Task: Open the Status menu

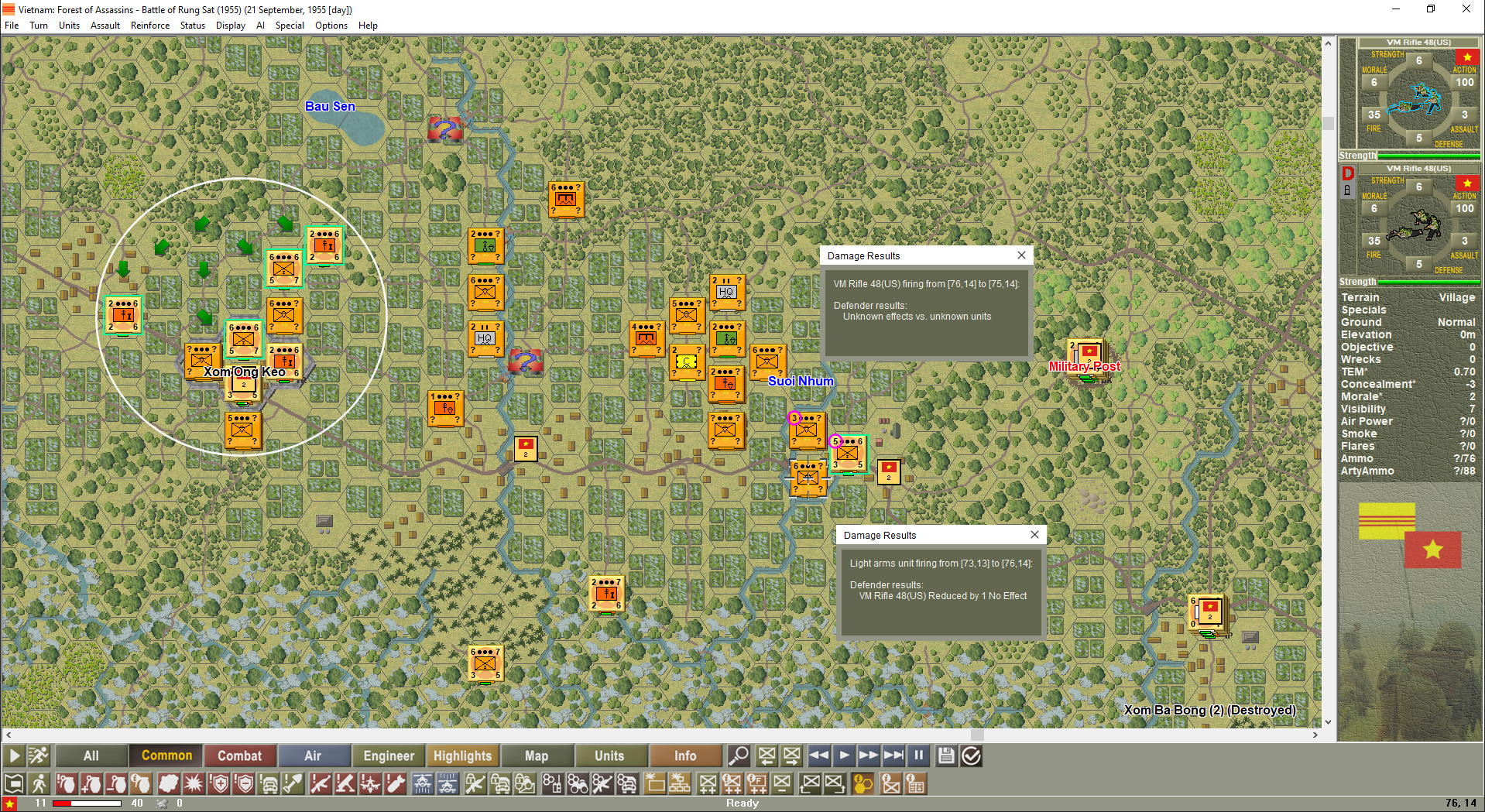Action: (x=193, y=26)
